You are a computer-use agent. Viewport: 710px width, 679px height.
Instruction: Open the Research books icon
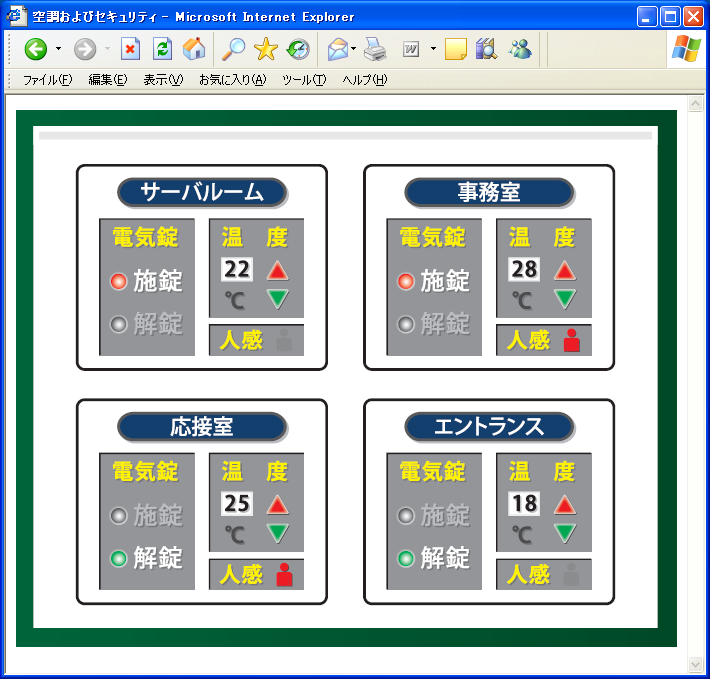pyautogui.click(x=486, y=49)
